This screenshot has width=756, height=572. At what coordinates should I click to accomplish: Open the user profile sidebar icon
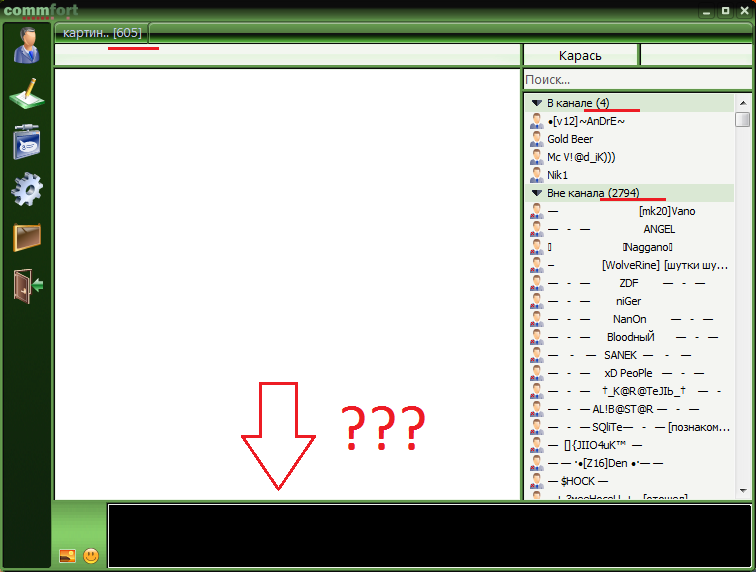point(26,44)
